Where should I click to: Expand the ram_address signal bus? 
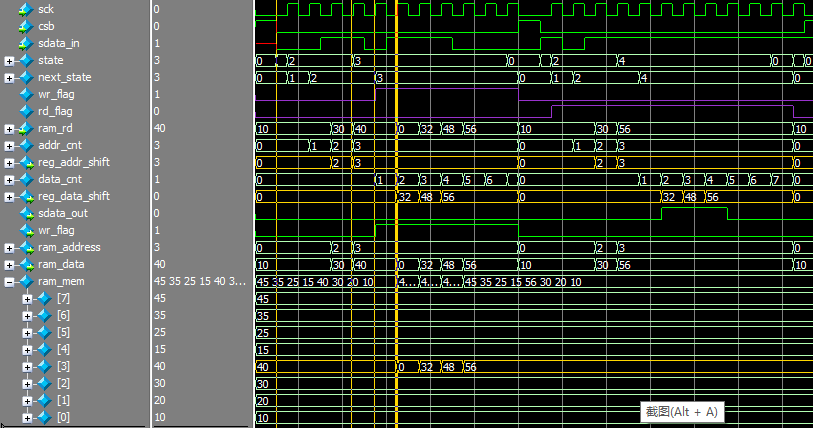pos(9,248)
